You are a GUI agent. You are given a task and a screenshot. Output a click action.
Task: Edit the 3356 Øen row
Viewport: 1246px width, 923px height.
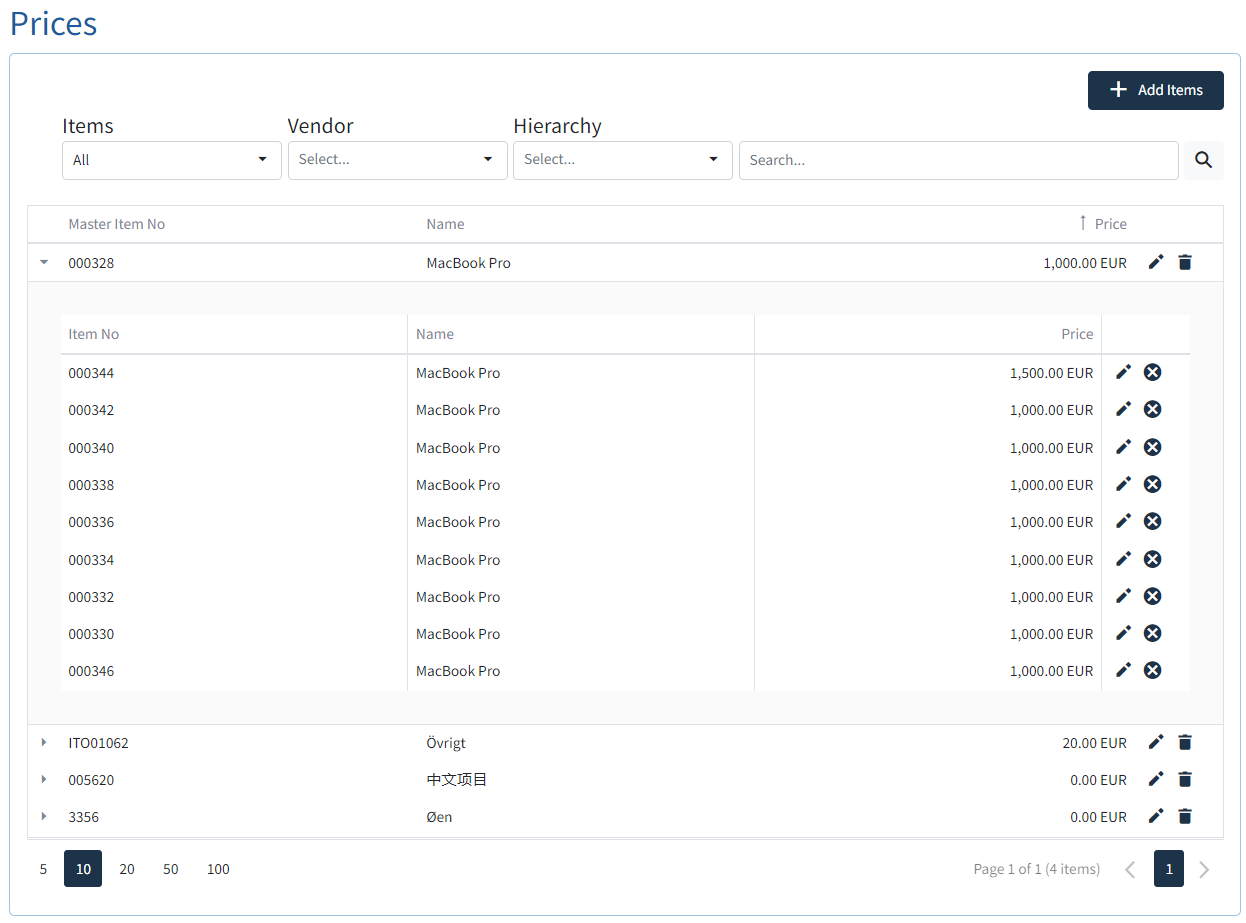(1156, 816)
